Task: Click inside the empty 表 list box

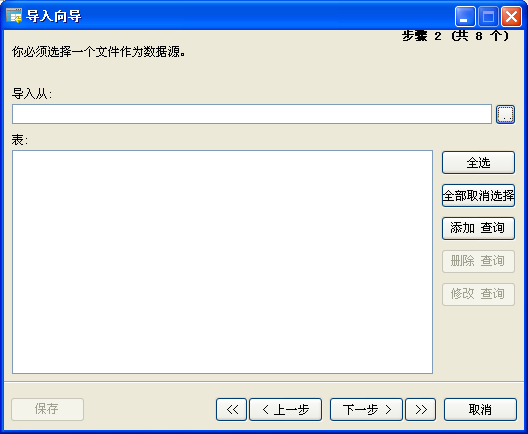Action: click(222, 262)
